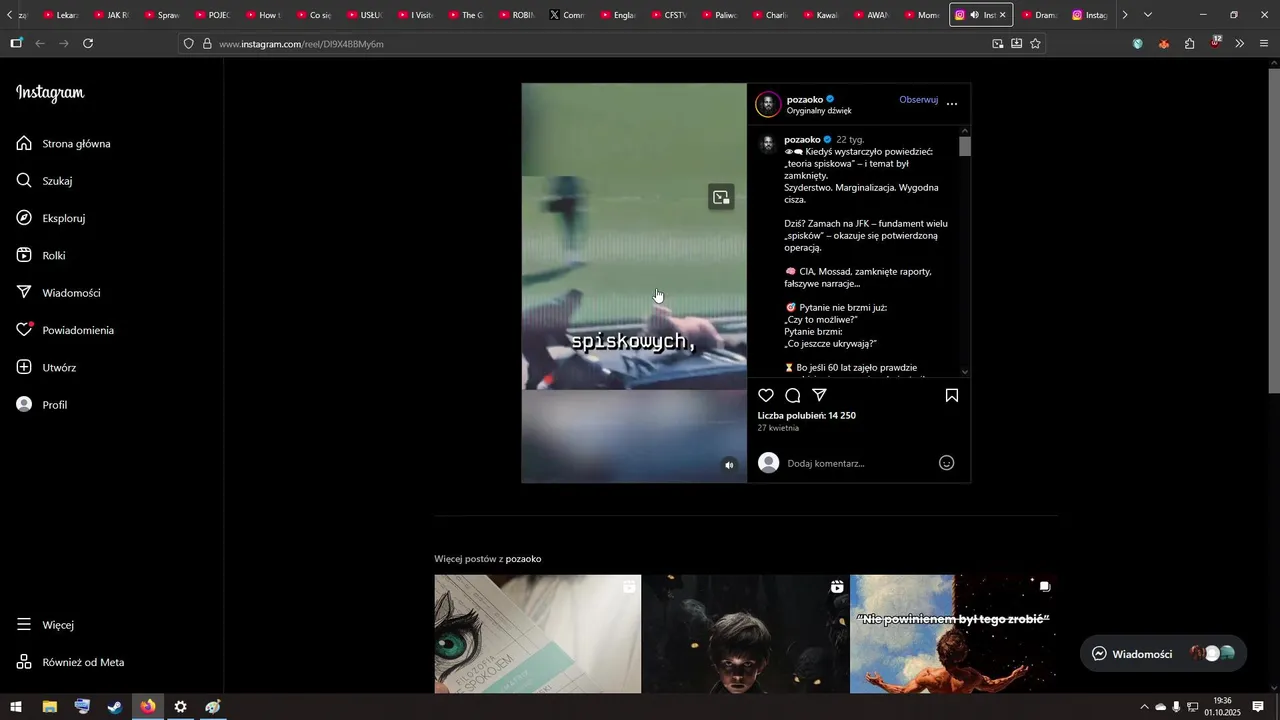
Task: Open Windows notification center
Action: pyautogui.click(x=1258, y=707)
